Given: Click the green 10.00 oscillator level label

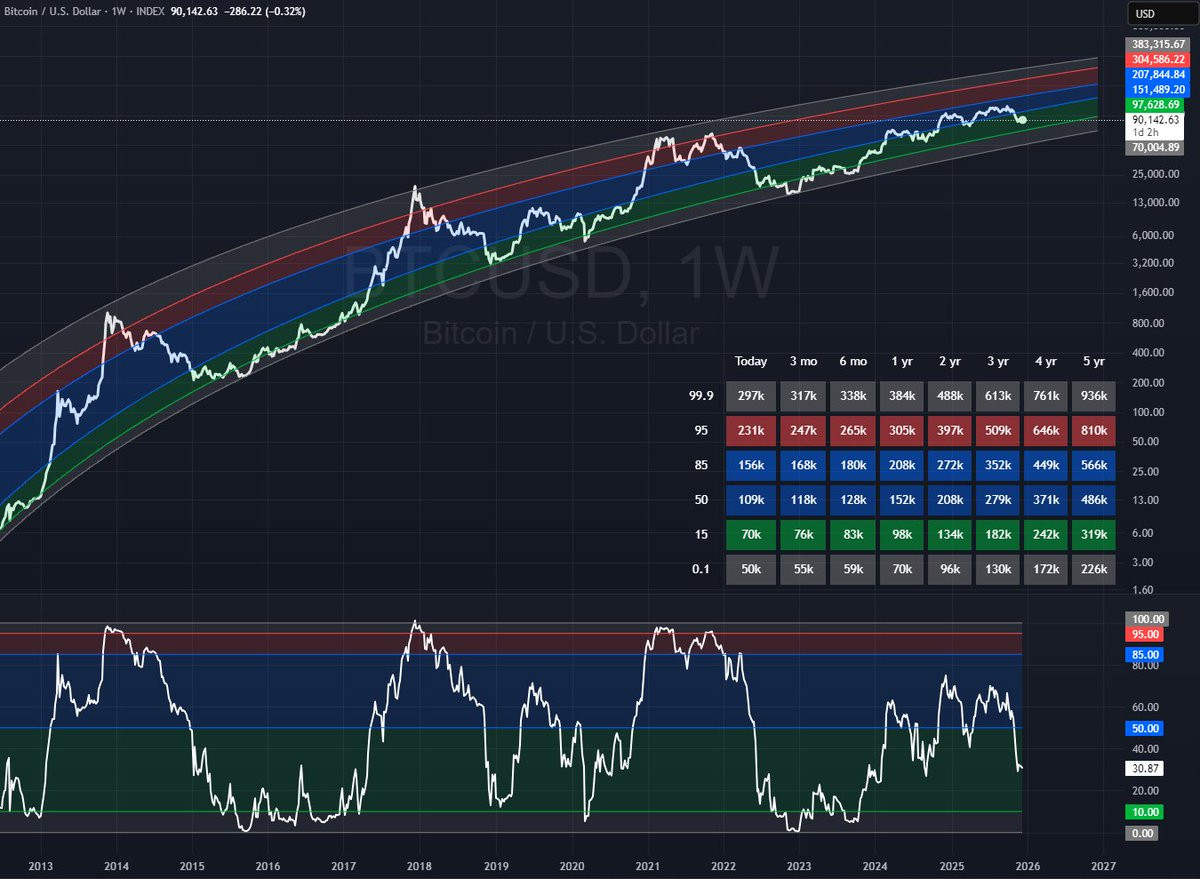Looking at the screenshot, I should pyautogui.click(x=1145, y=811).
